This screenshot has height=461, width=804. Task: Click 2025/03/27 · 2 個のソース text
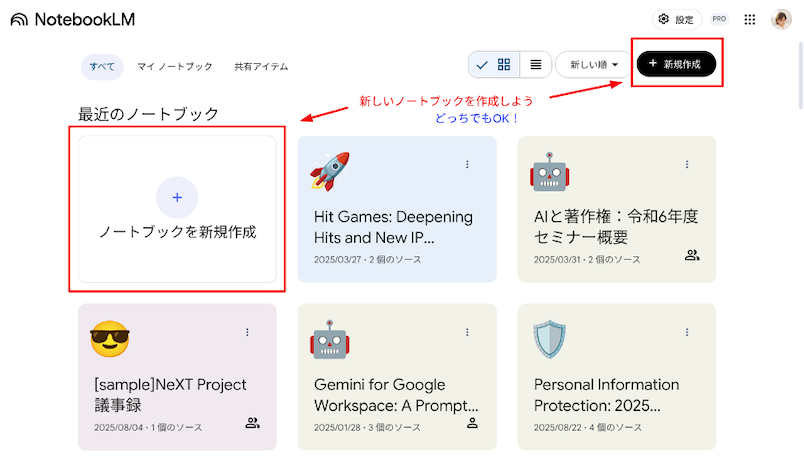pos(368,260)
